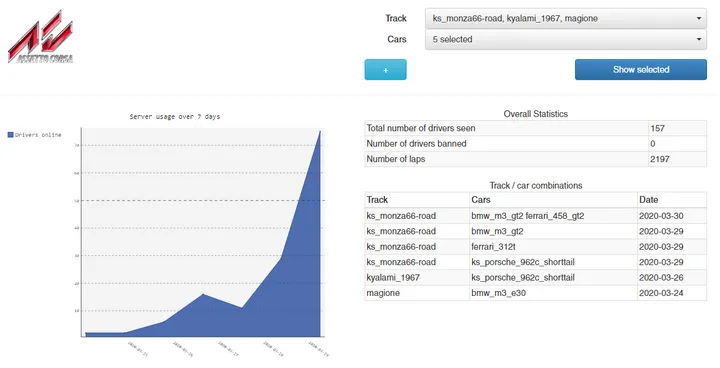
Task: Select the date 2020-03-26
Action: 672,277
